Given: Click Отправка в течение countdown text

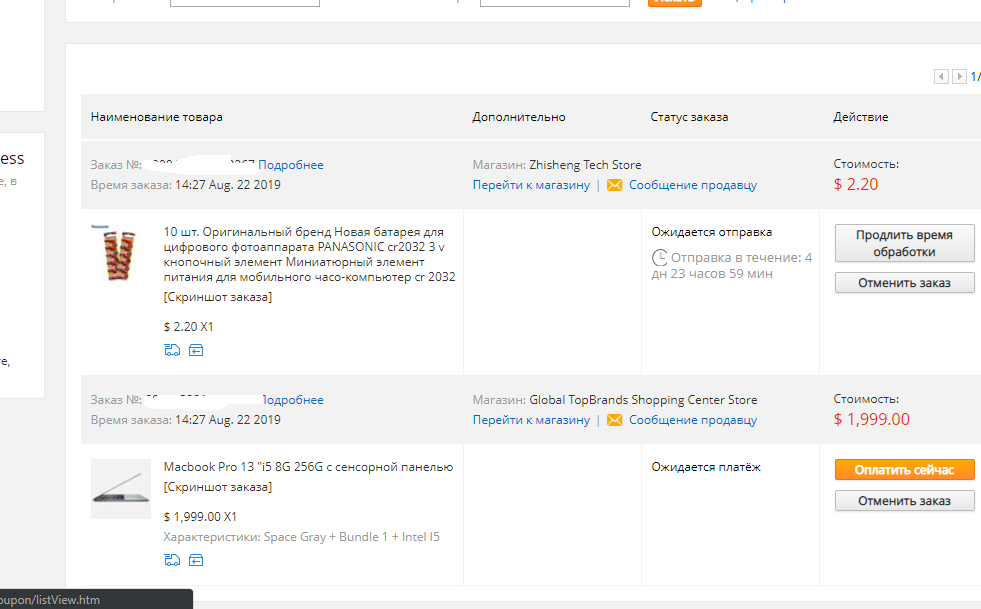Looking at the screenshot, I should coord(732,265).
